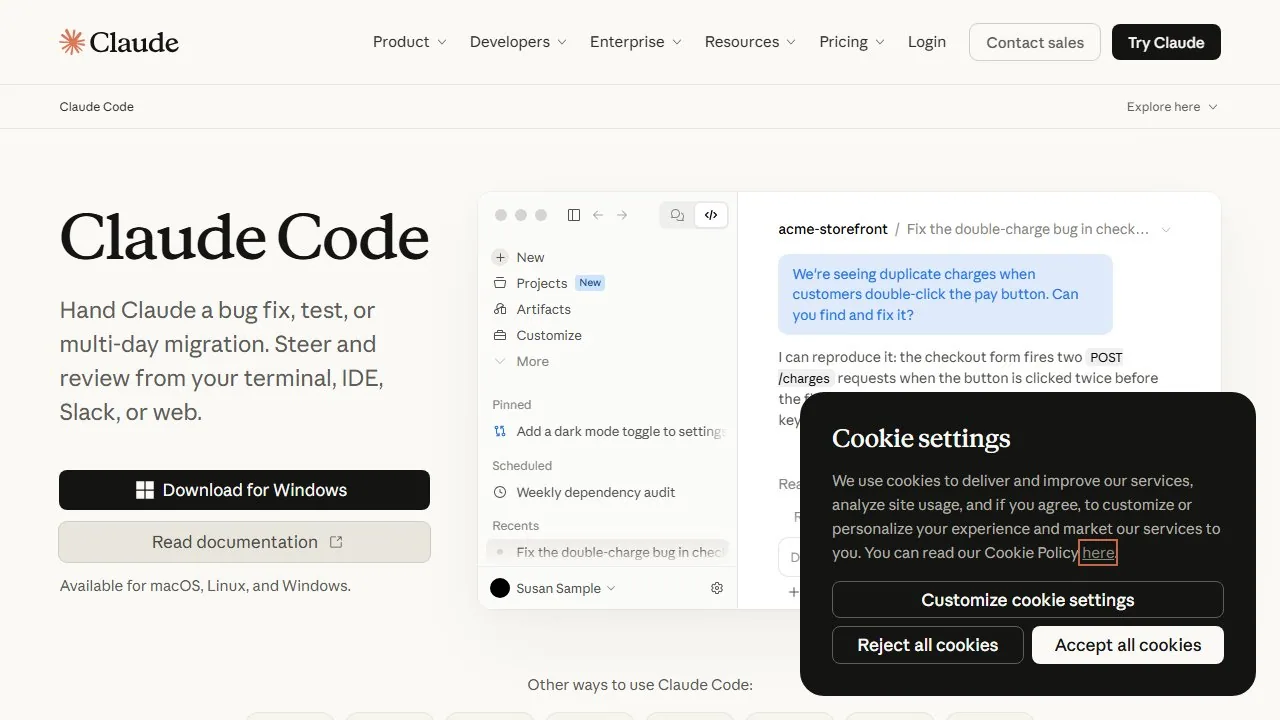1280x720 pixels.
Task: Expand the Explore here dropdown
Action: pos(1172,107)
